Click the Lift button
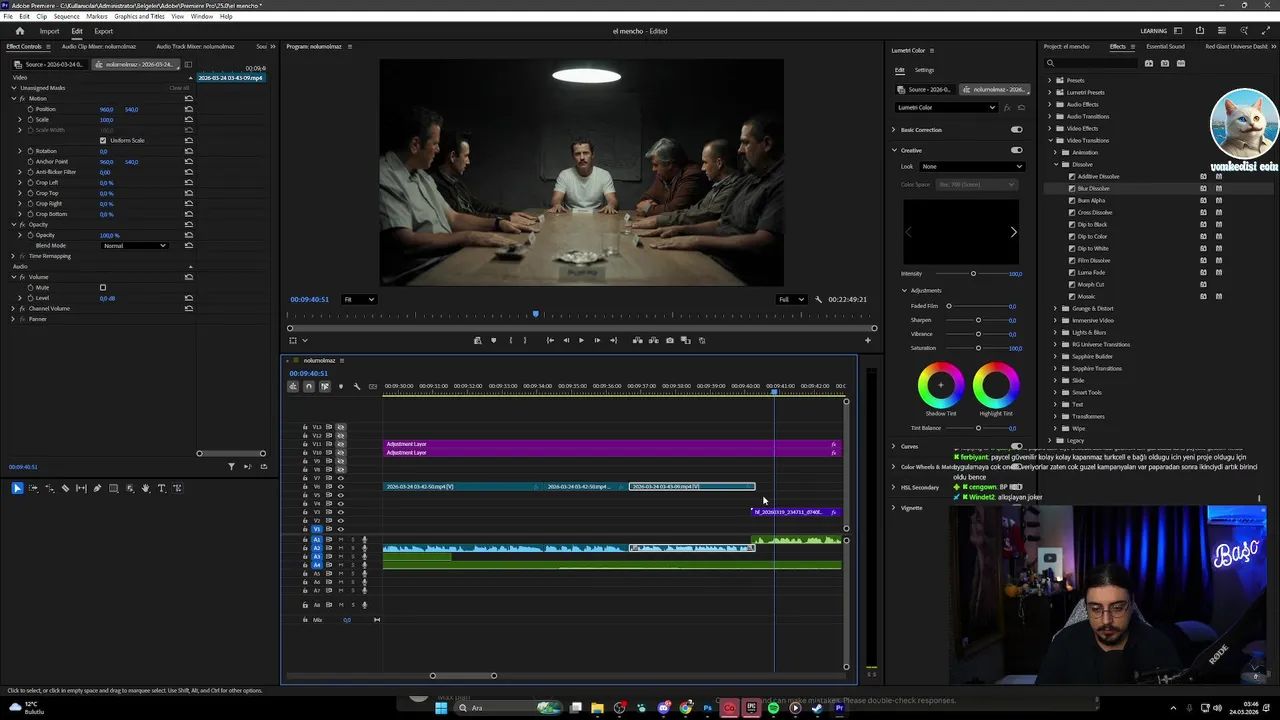Image resolution: width=1280 pixels, height=720 pixels. pos(637,340)
